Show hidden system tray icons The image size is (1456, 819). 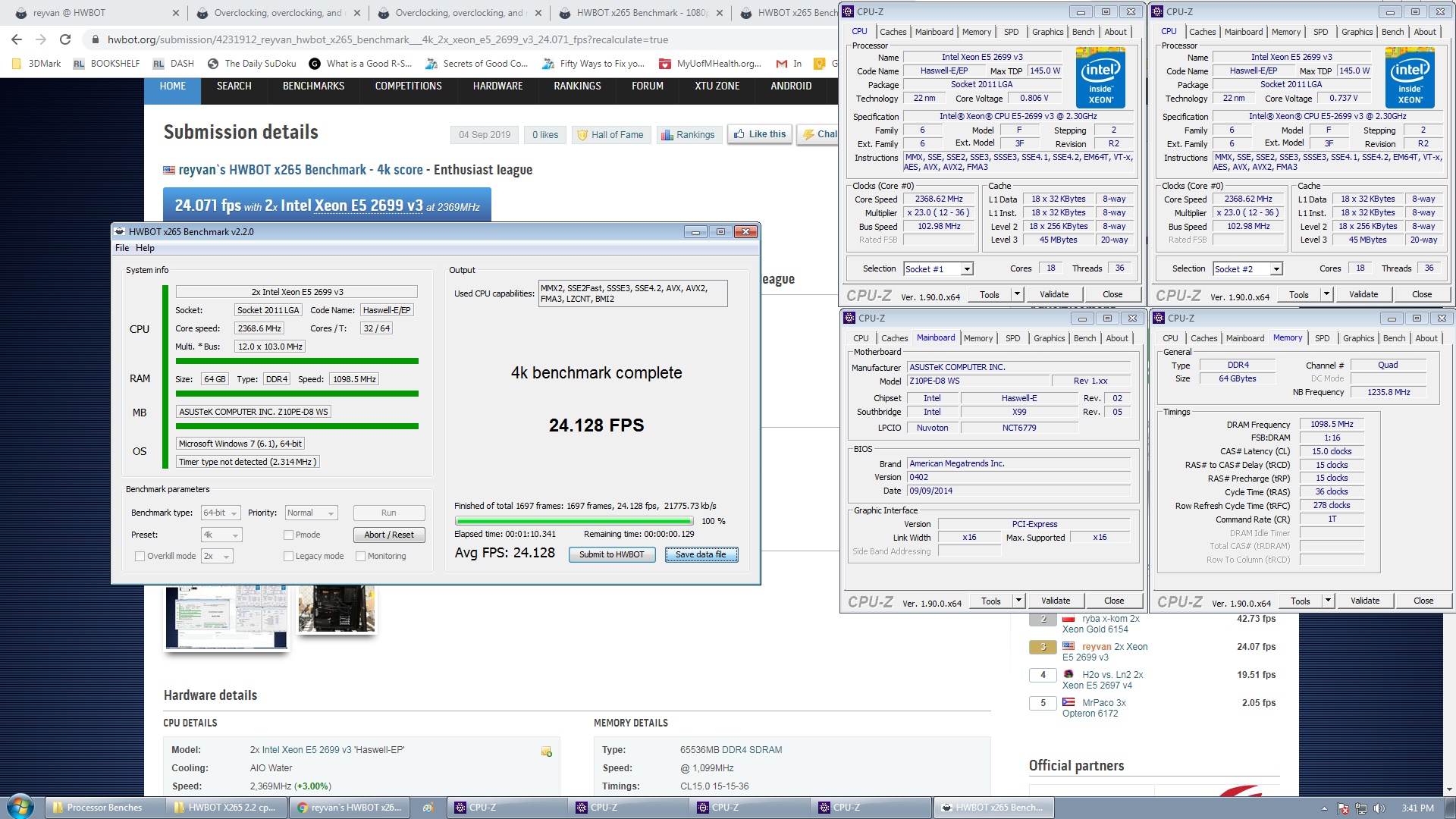pos(1324,808)
